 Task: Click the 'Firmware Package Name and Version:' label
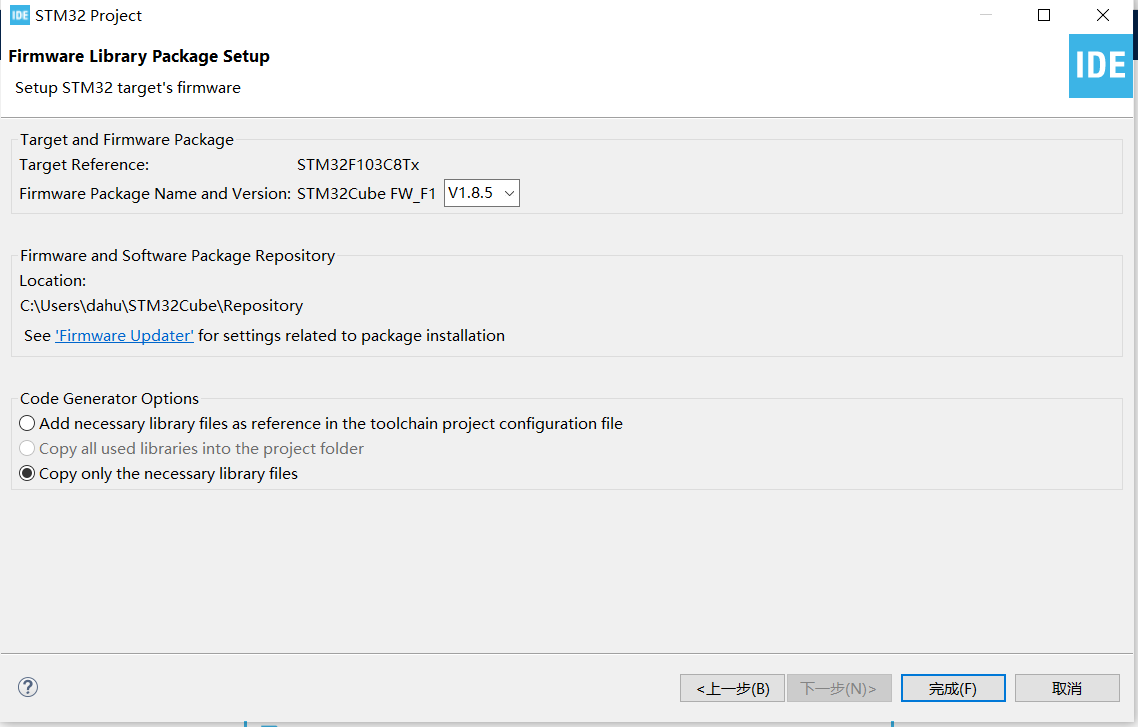[155, 194]
